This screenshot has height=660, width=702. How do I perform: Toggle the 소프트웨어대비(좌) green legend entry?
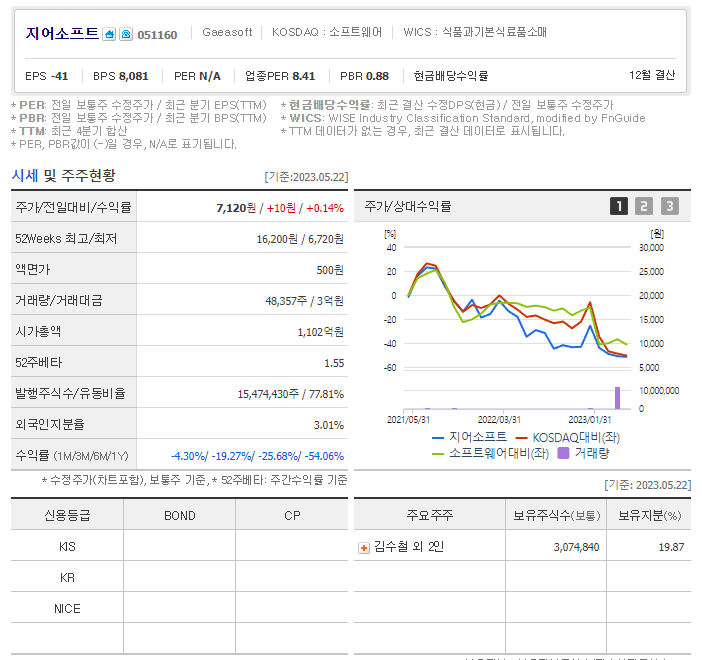[490, 453]
